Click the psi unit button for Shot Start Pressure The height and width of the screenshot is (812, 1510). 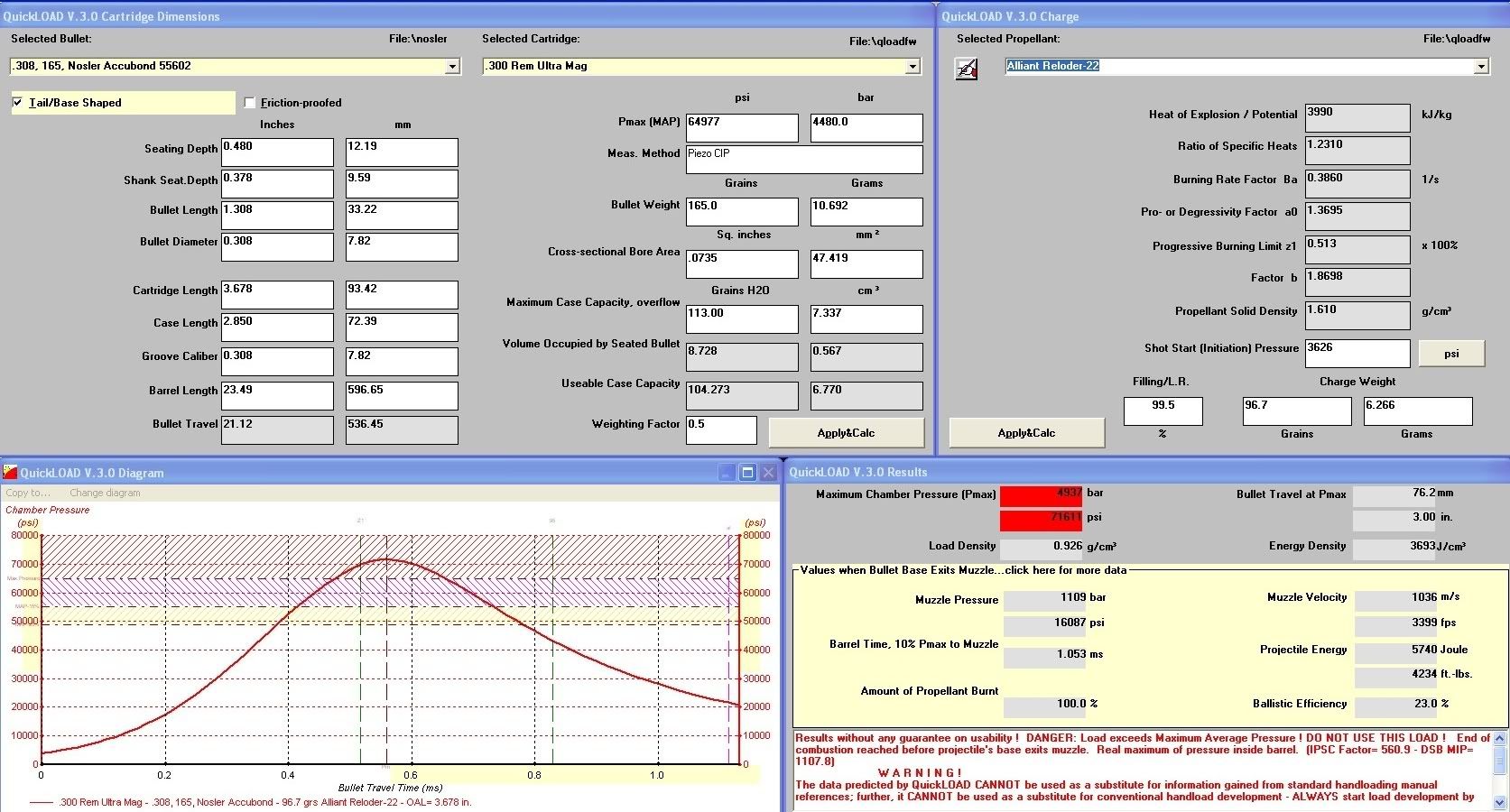point(1451,354)
